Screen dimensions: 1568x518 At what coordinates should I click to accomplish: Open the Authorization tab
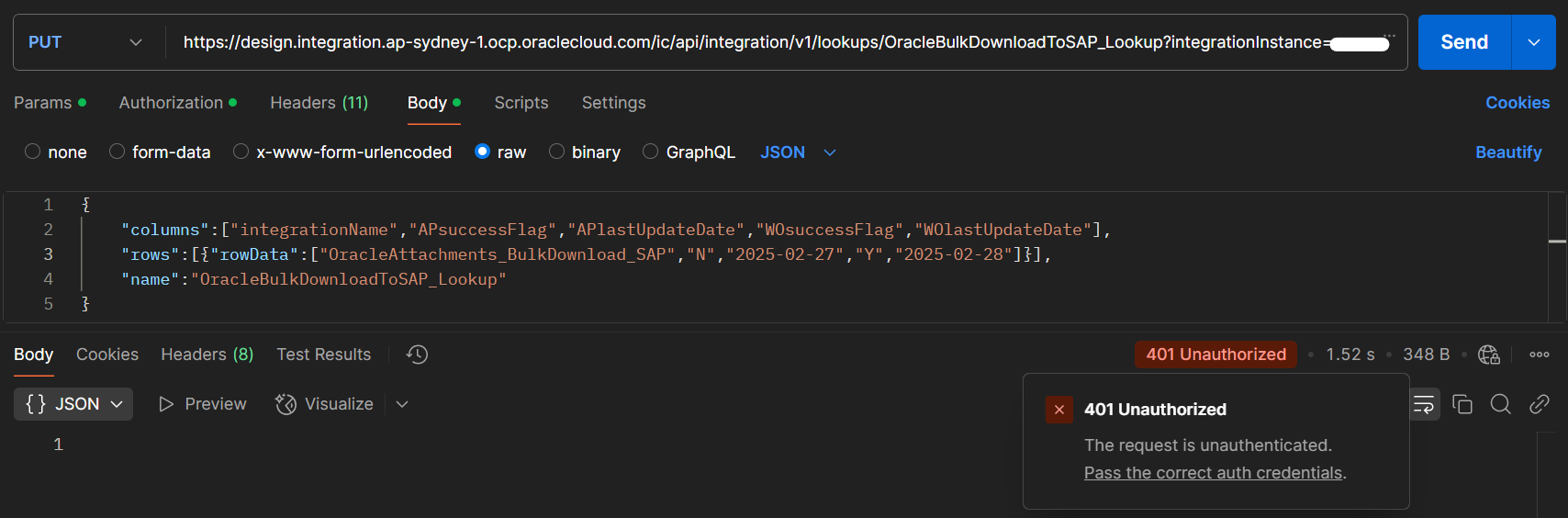coord(178,103)
